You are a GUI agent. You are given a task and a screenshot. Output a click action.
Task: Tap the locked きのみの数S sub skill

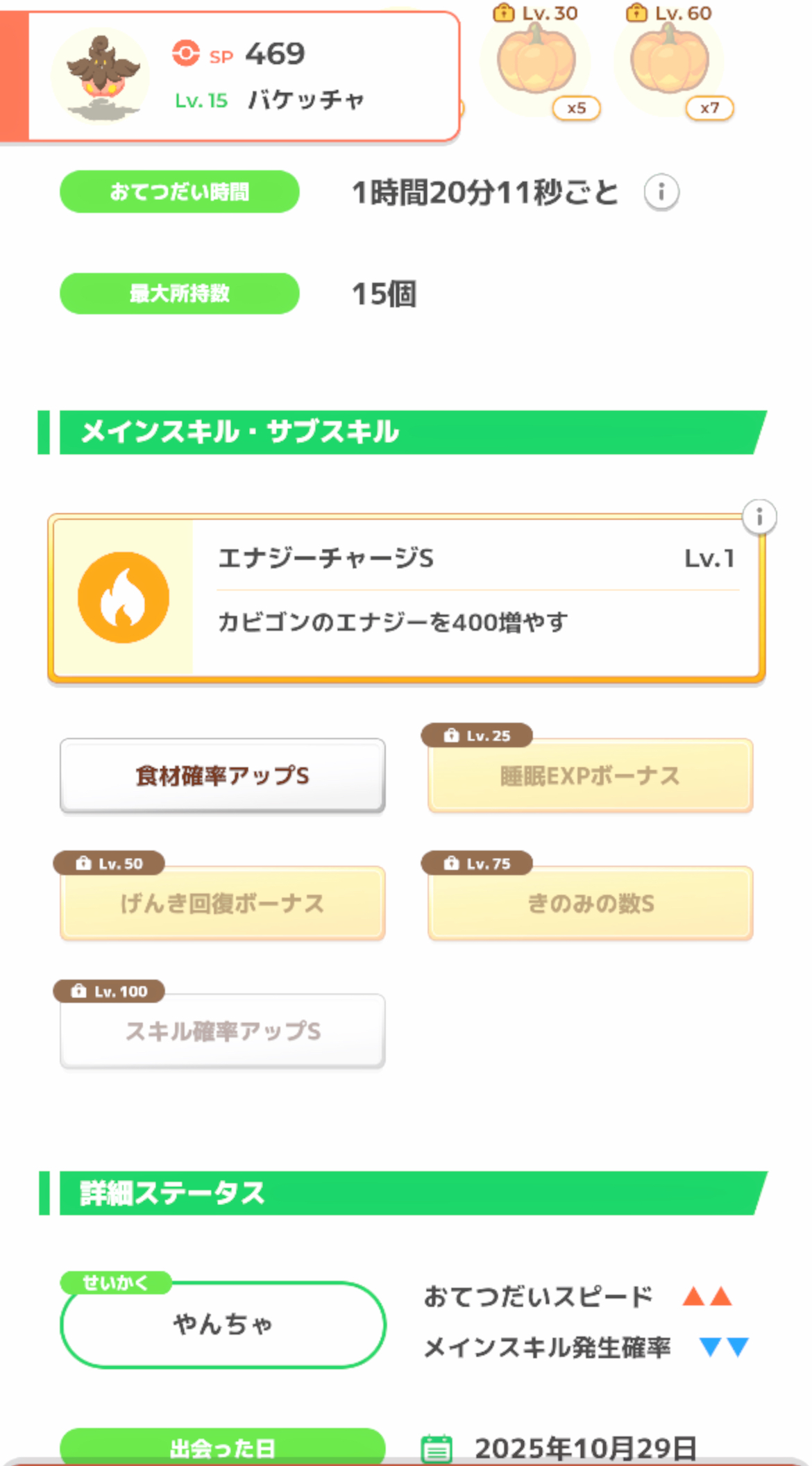(590, 903)
